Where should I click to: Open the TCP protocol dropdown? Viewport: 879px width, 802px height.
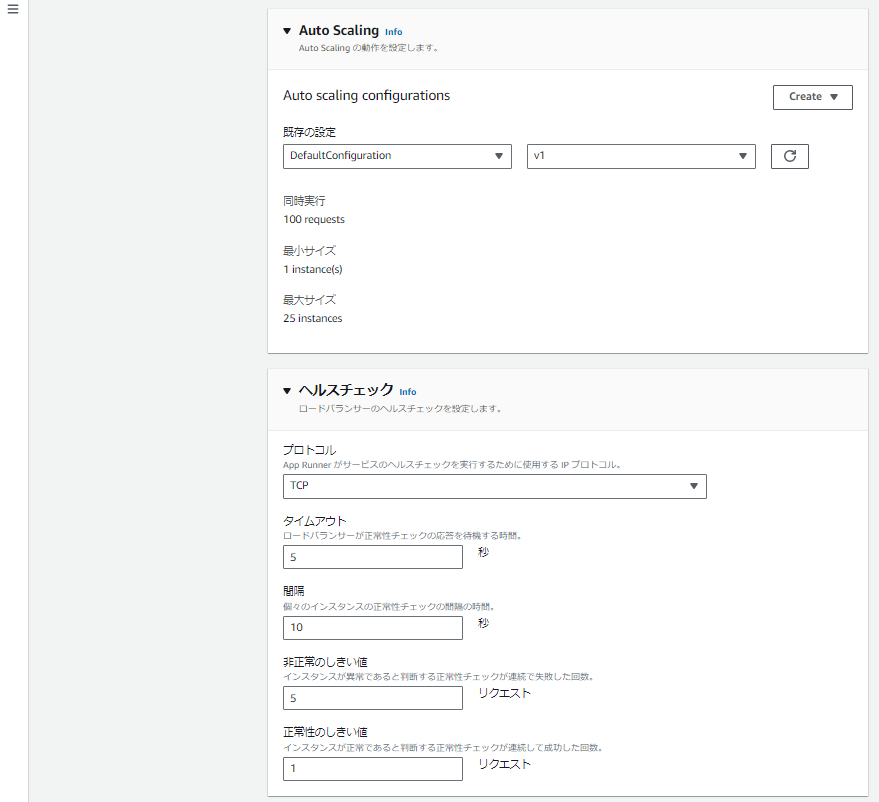click(494, 486)
